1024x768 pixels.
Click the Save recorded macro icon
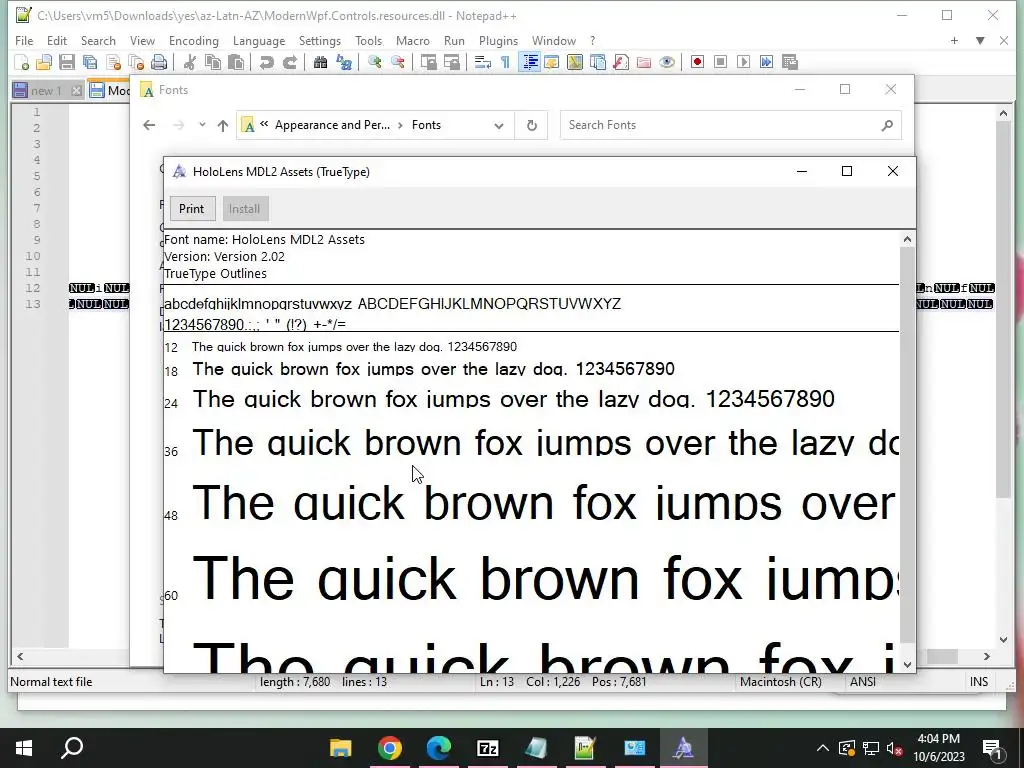click(x=790, y=62)
